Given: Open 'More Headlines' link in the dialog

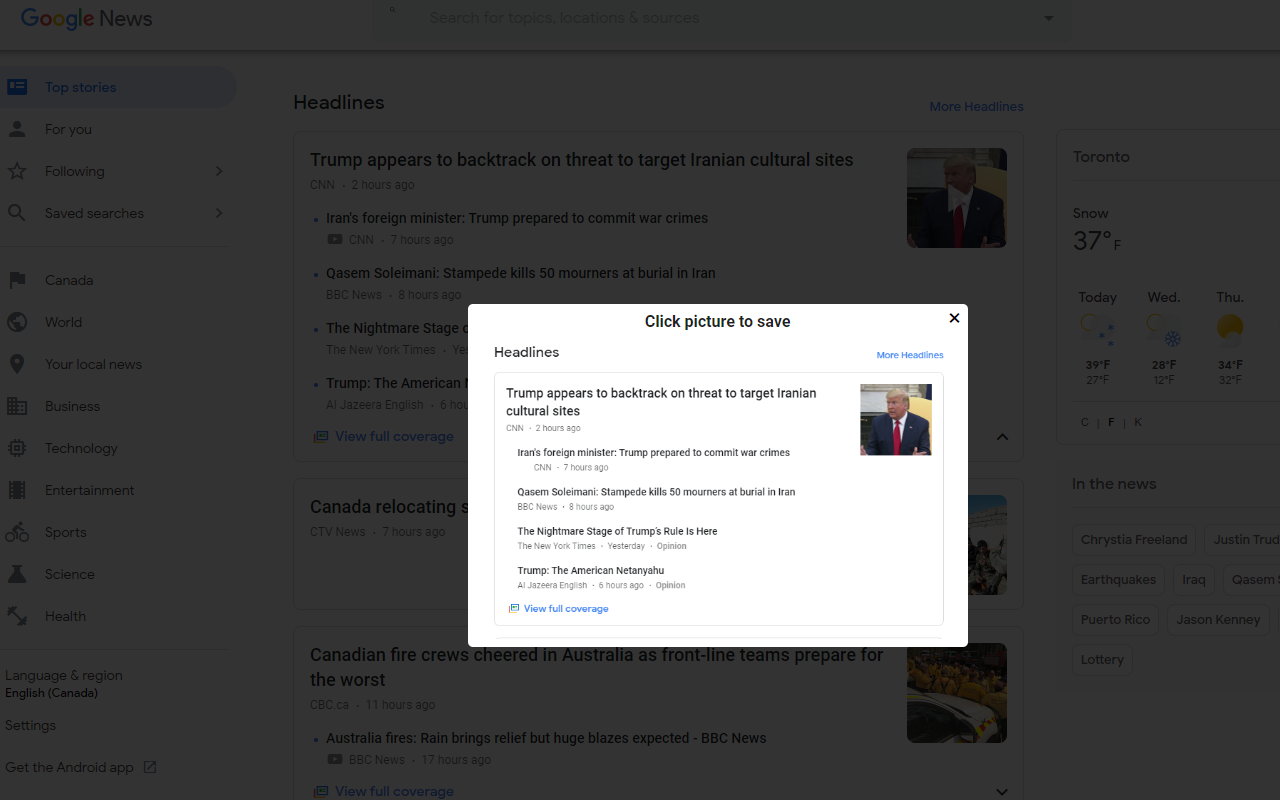Looking at the screenshot, I should (x=910, y=355).
